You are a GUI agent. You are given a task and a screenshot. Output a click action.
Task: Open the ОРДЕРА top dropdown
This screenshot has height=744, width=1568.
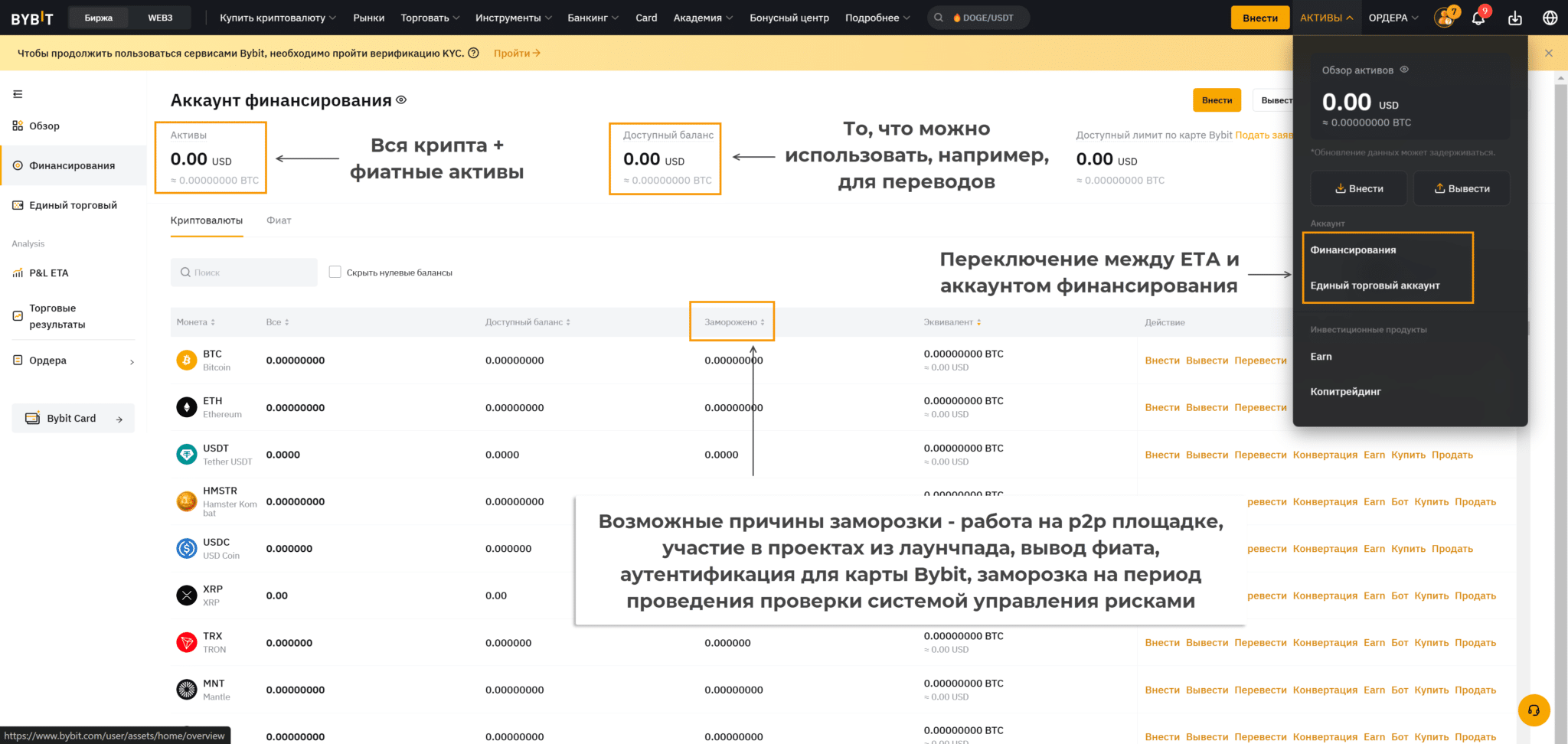point(1393,18)
